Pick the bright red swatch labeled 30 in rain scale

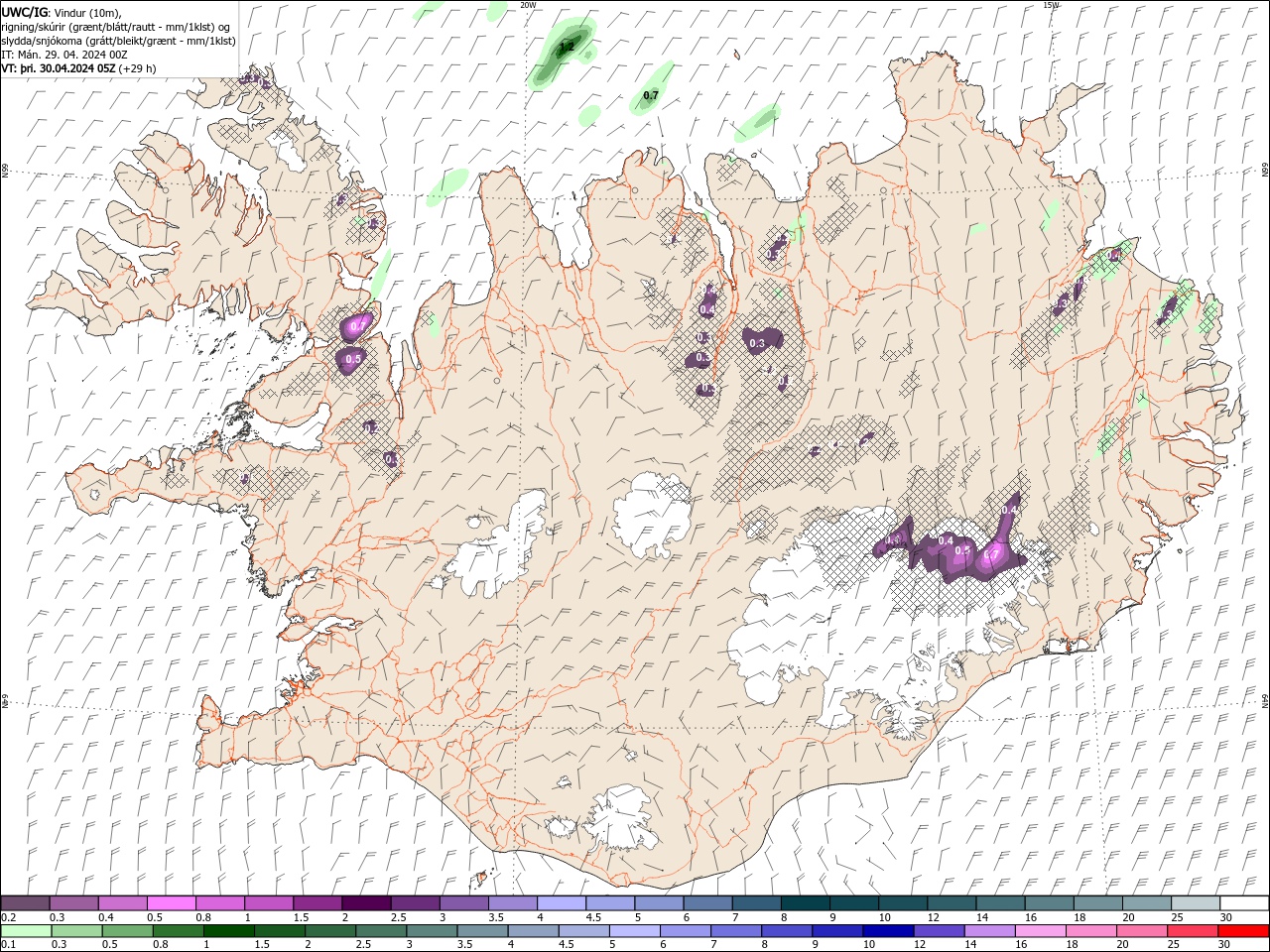[x=1243, y=931]
